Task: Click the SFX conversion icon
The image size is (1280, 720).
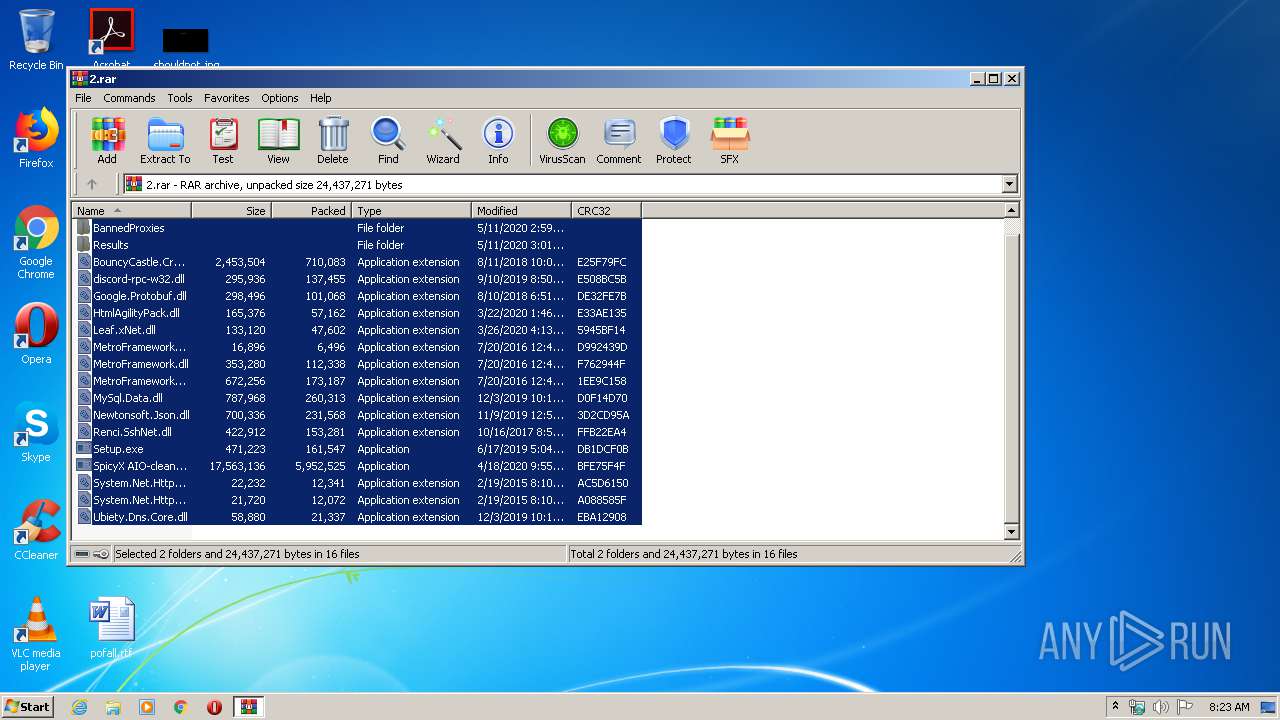Action: (x=730, y=140)
